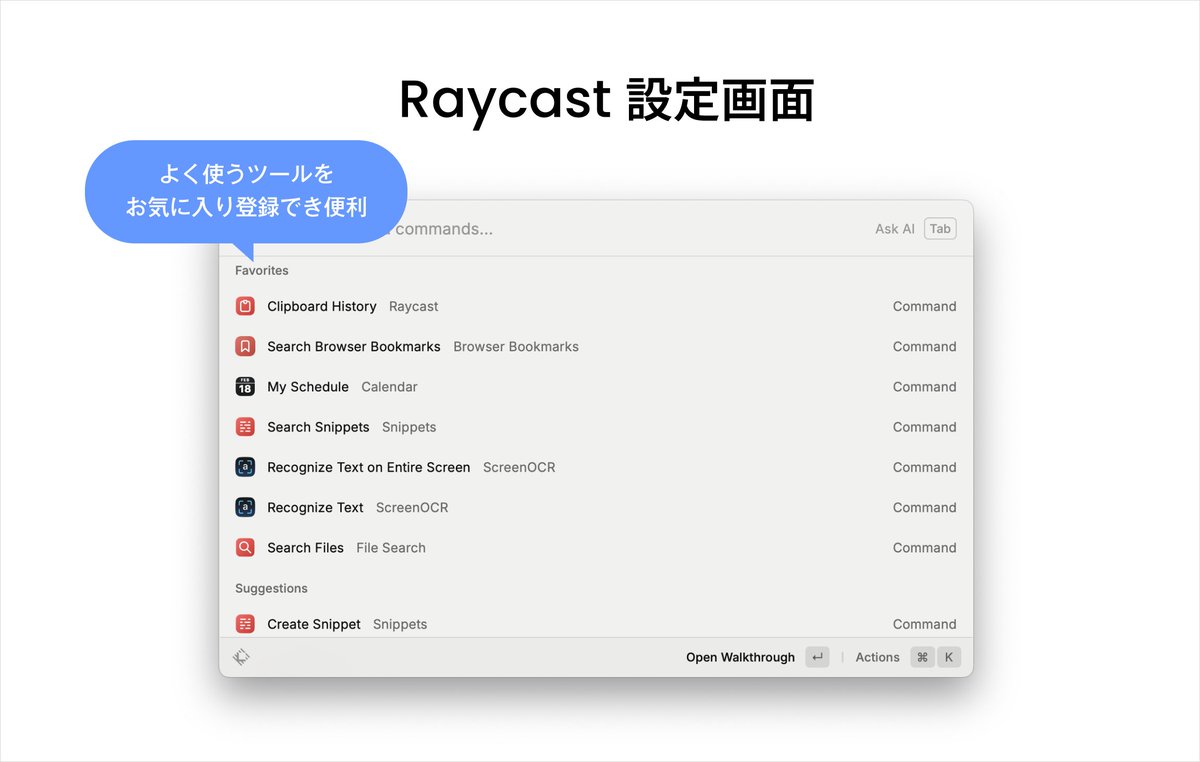The width and height of the screenshot is (1200, 762).
Task: Click the blue speech bubble annotation
Action: [x=245, y=190]
